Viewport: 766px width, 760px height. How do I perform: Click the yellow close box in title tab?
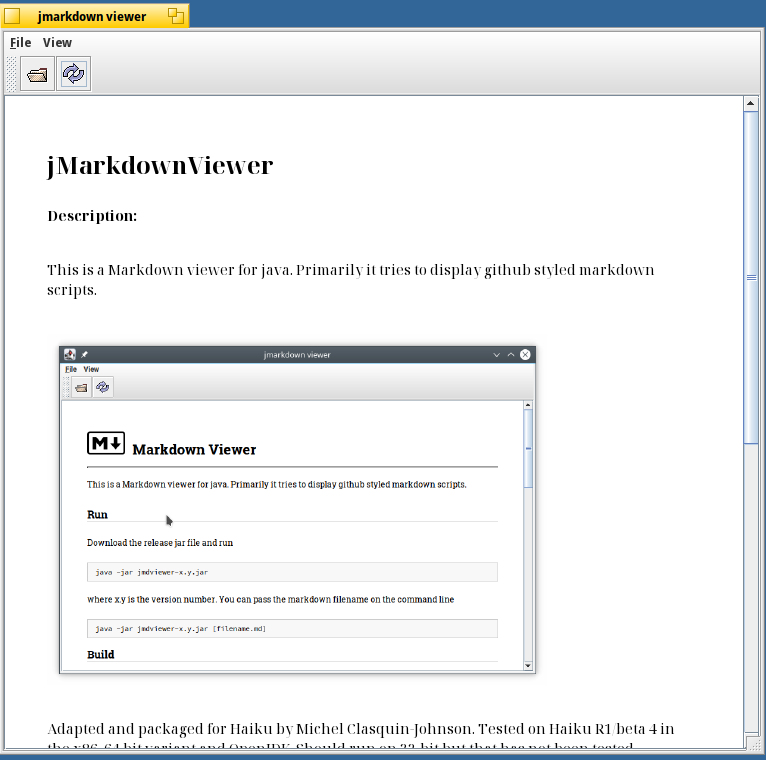coord(12,16)
